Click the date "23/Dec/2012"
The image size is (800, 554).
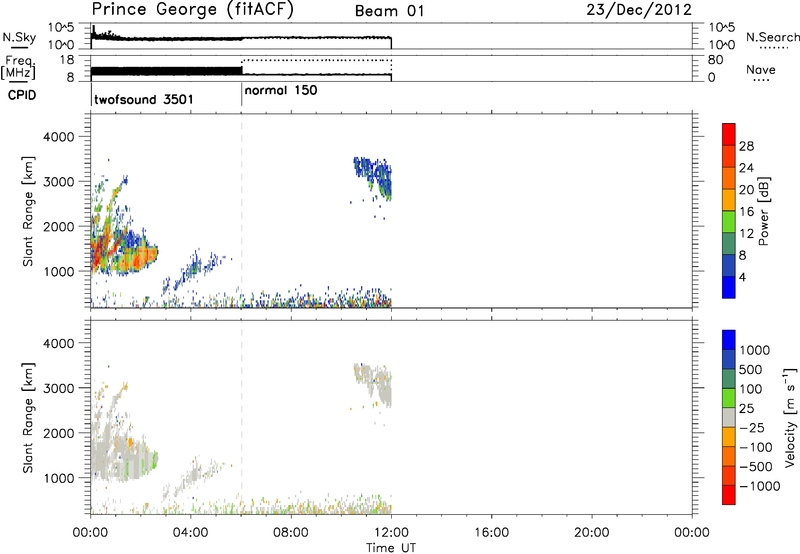[639, 10]
